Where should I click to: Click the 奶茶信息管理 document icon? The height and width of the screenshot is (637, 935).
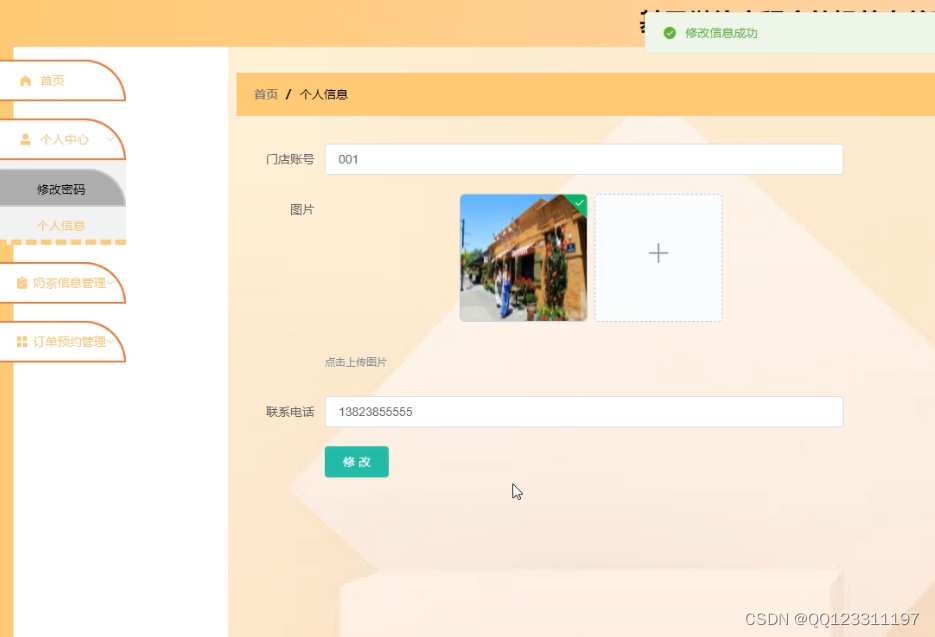20,282
